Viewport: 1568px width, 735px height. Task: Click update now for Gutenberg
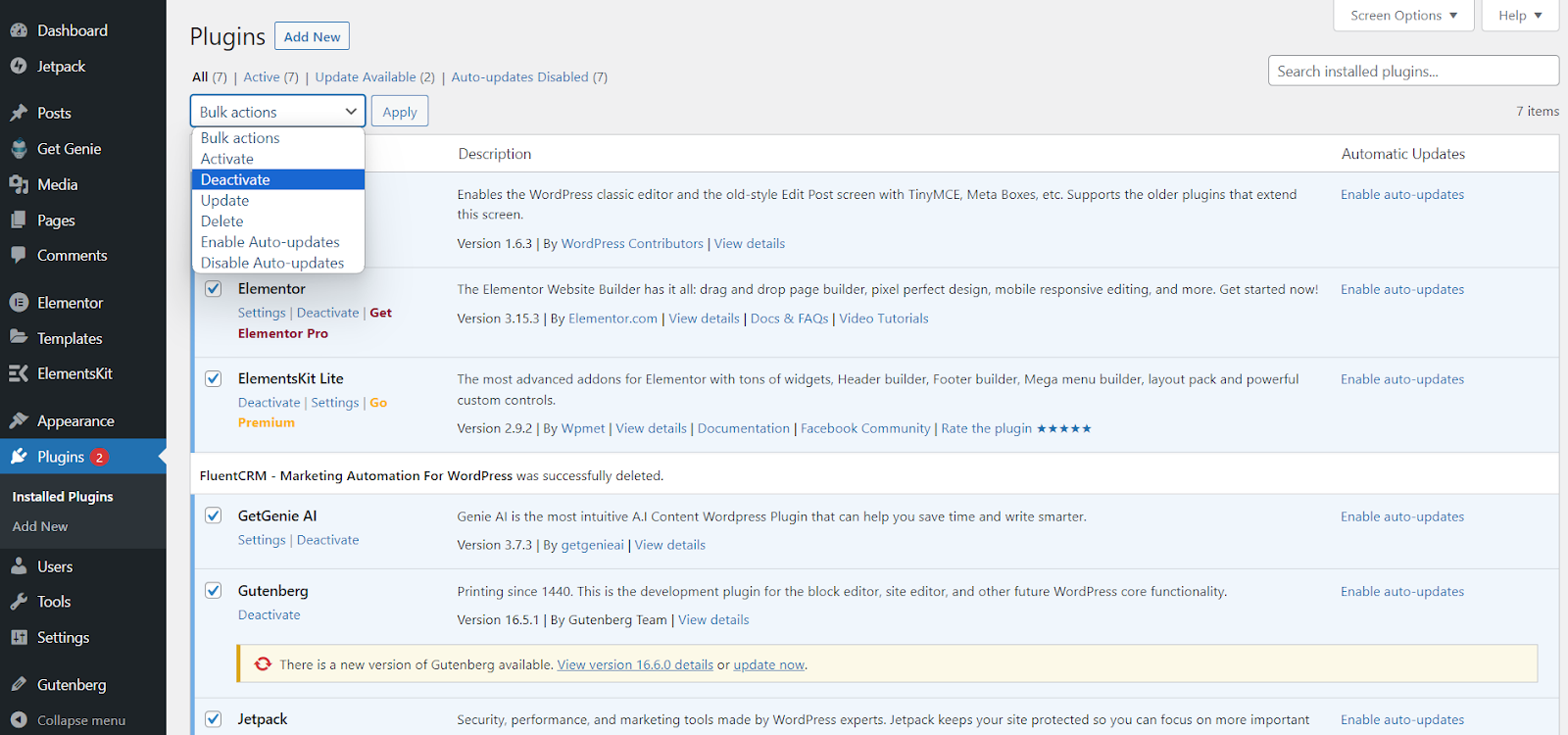[x=769, y=664]
